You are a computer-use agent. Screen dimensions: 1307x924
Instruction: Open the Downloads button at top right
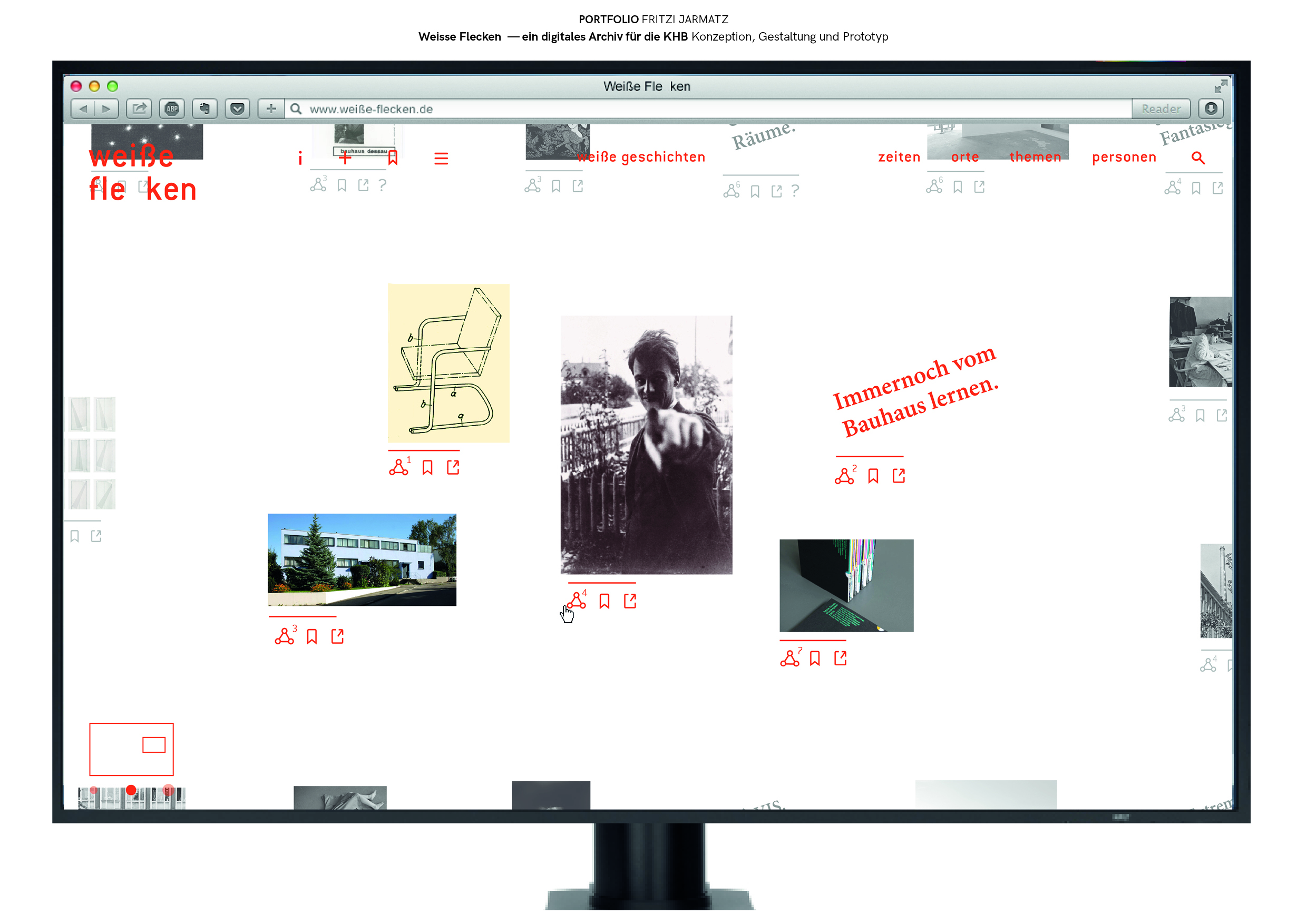tap(1213, 108)
